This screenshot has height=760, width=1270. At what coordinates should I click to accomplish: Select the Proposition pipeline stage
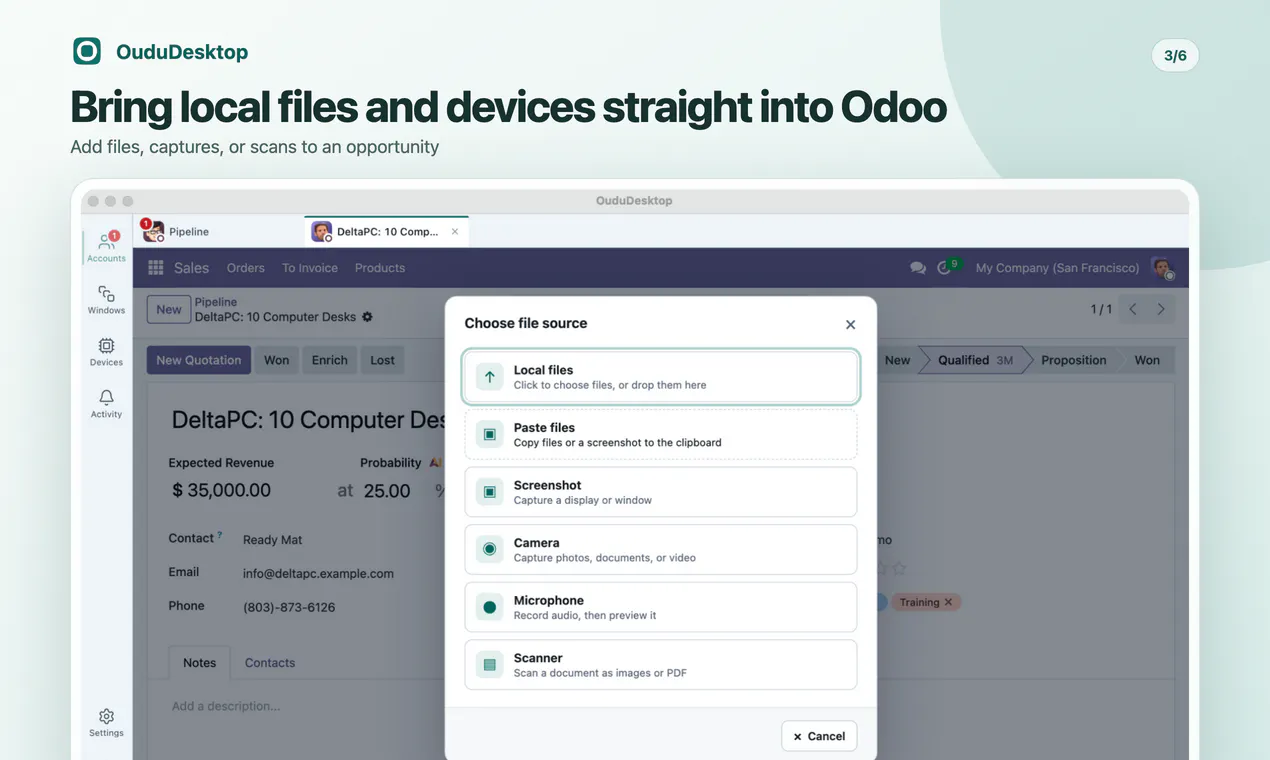[1073, 360]
